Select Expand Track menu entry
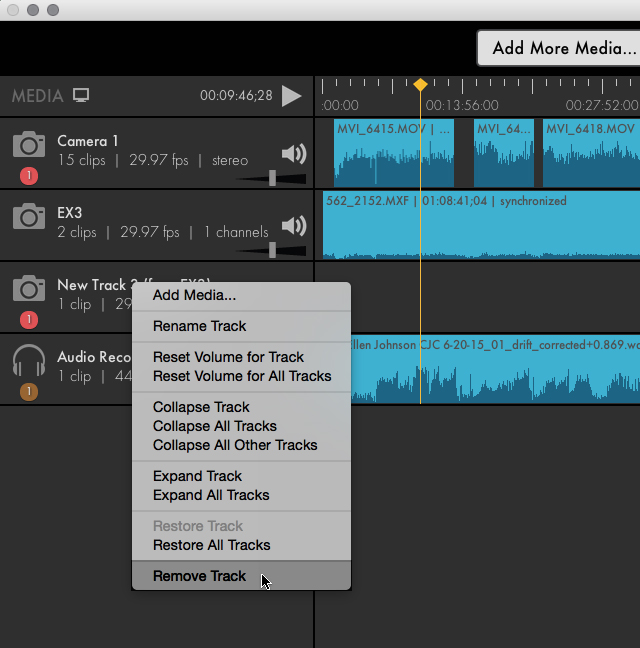The image size is (640, 648). coord(241,476)
